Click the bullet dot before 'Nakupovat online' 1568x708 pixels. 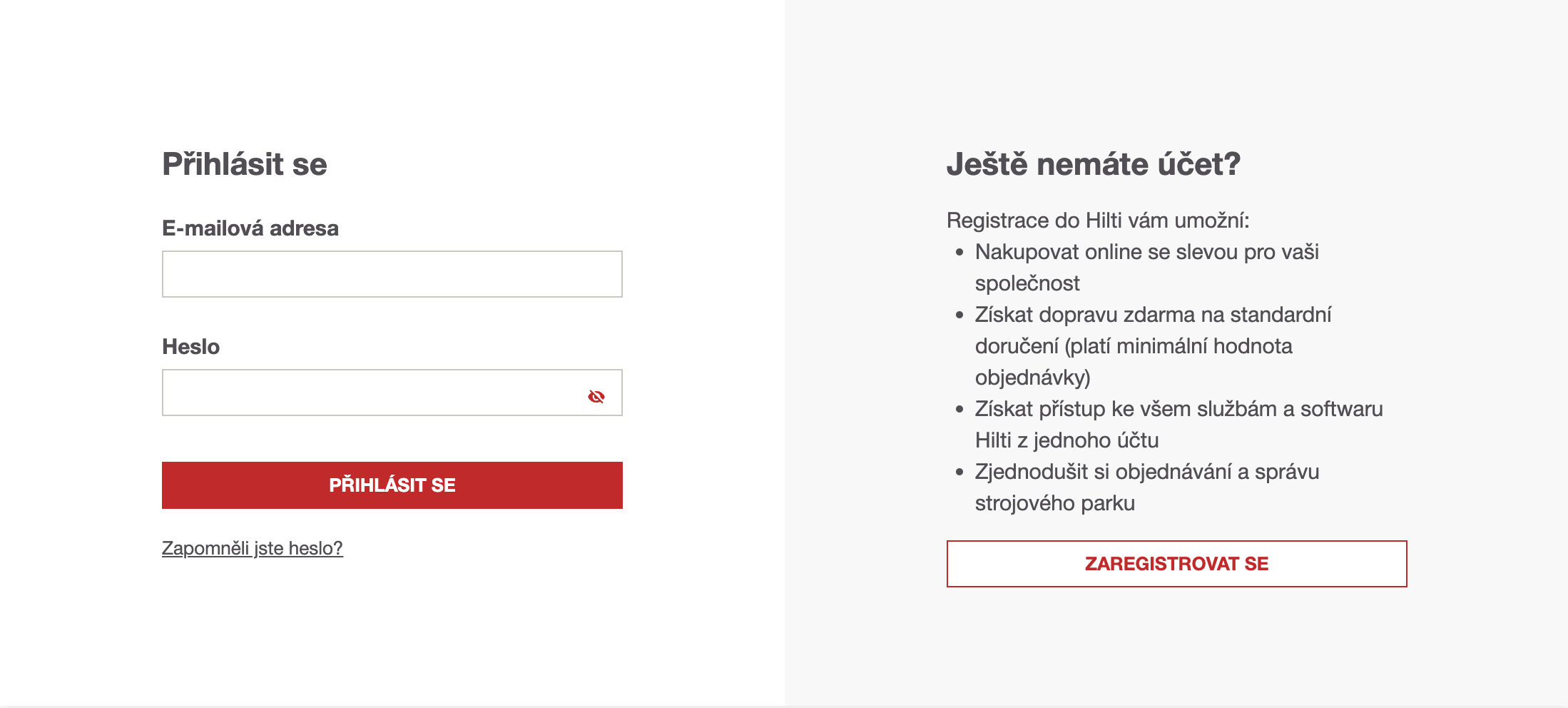tap(959, 252)
